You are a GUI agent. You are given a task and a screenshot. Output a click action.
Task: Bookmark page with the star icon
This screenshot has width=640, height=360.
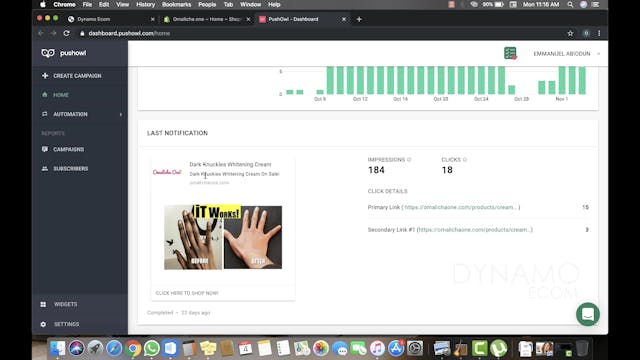click(x=570, y=33)
